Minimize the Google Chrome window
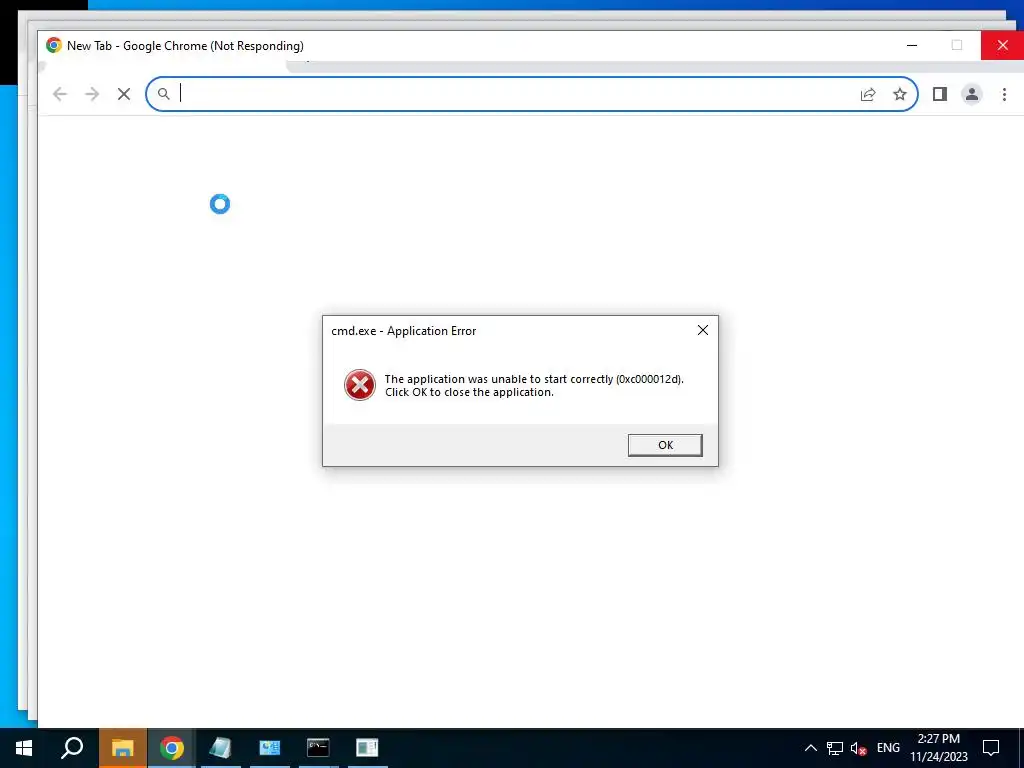The image size is (1024, 768). [912, 45]
